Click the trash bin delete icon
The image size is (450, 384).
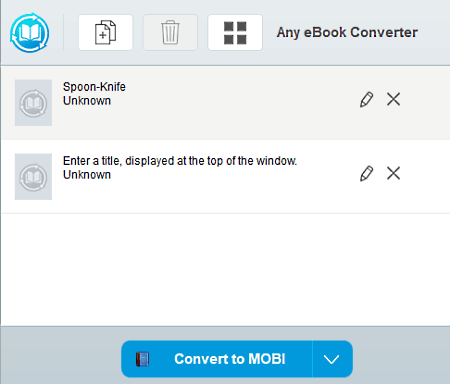pyautogui.click(x=170, y=33)
